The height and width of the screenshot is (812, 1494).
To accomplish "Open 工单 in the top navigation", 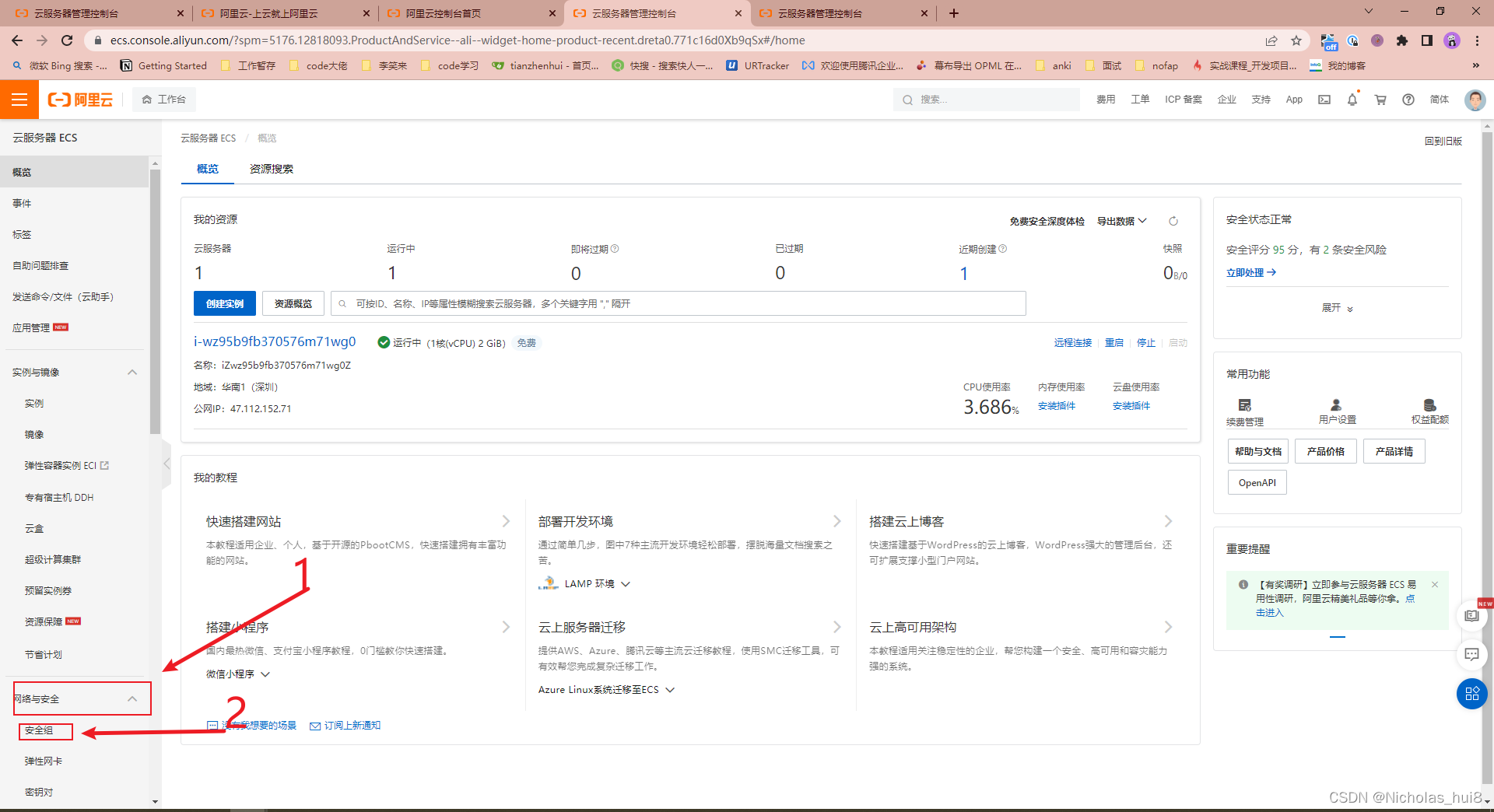I will pos(1140,100).
